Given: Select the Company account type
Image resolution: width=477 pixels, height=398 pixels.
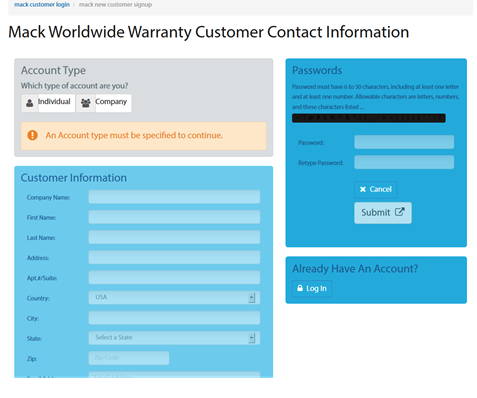Looking at the screenshot, I should point(104,103).
